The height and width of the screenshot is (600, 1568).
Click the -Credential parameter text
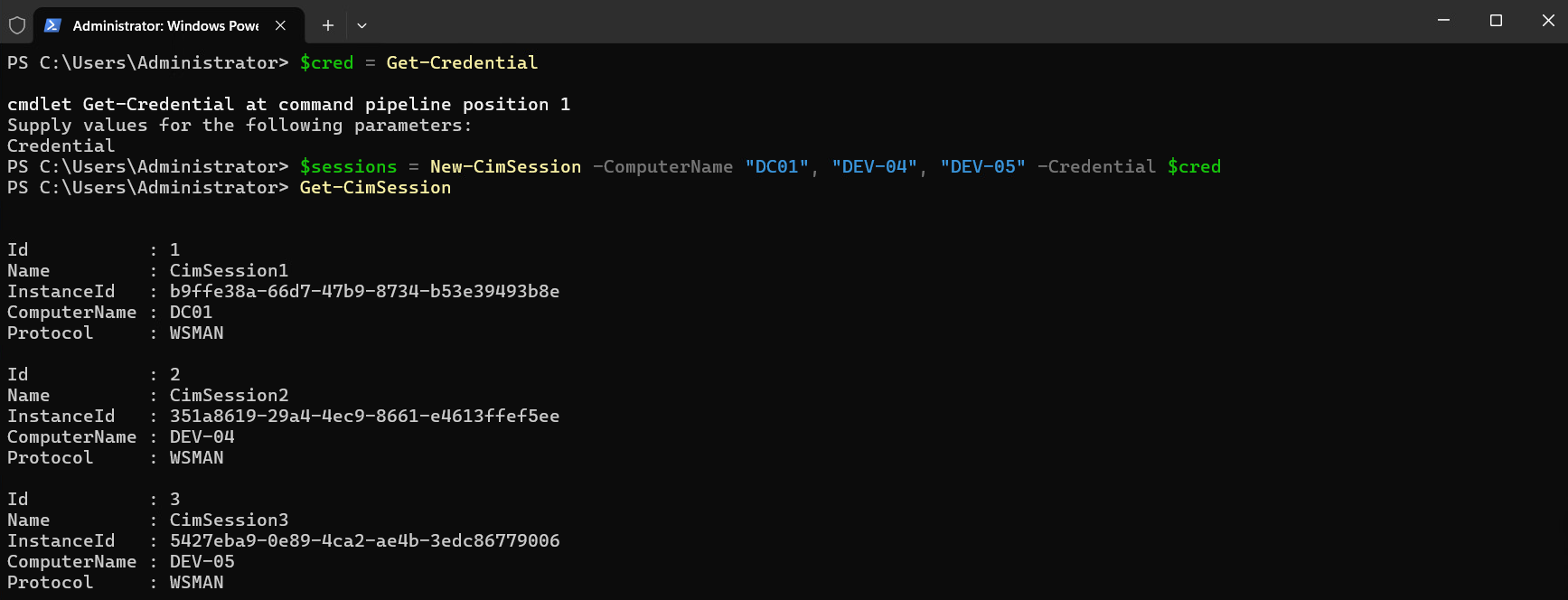tap(1096, 166)
